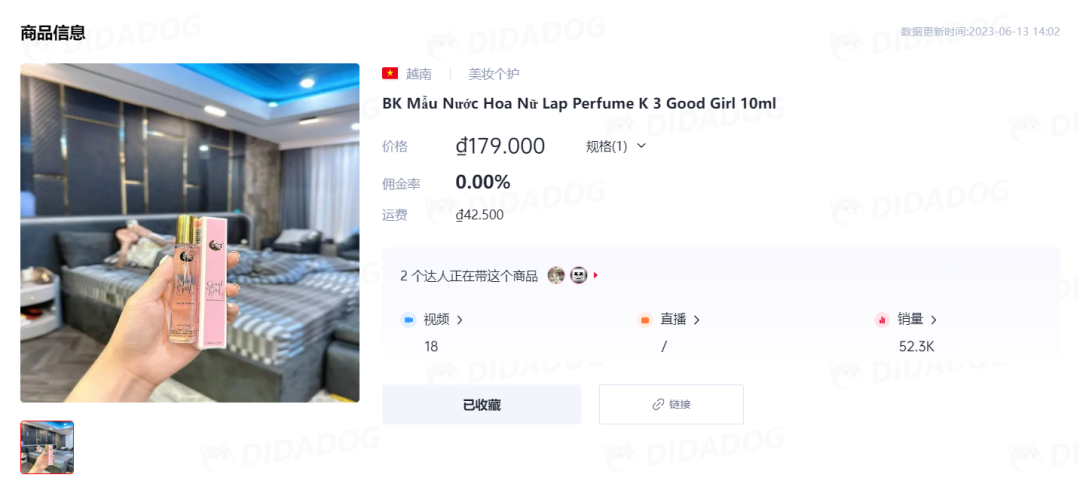
Task: Click the orange livestream icon
Action: point(645,320)
